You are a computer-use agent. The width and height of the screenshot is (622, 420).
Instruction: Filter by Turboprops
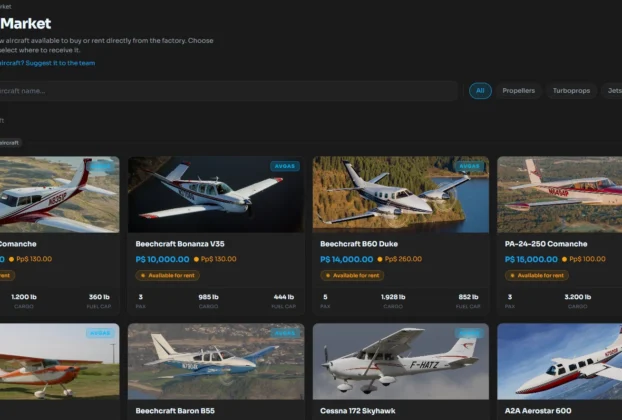(x=571, y=91)
